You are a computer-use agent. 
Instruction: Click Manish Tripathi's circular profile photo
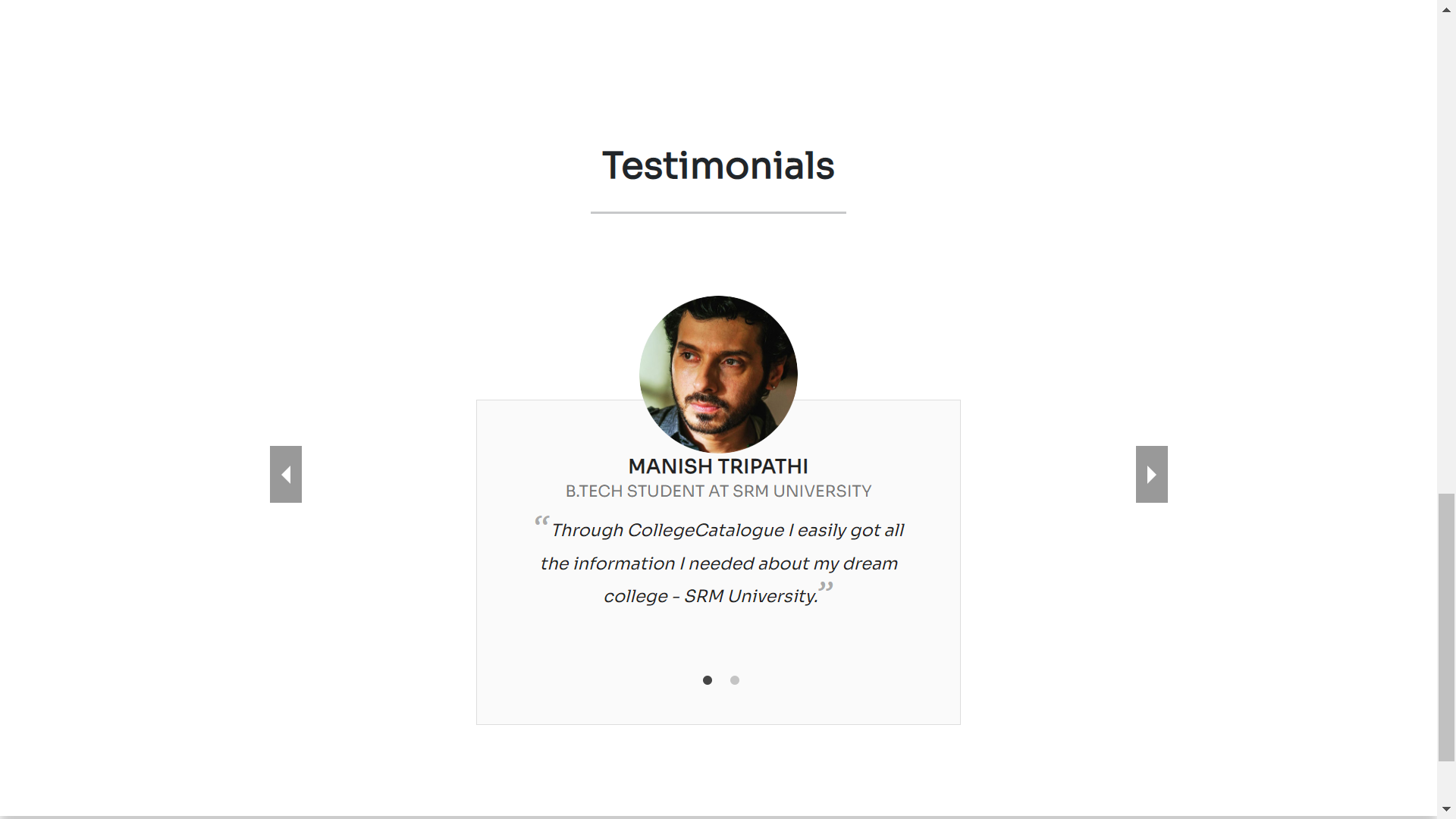tap(718, 374)
